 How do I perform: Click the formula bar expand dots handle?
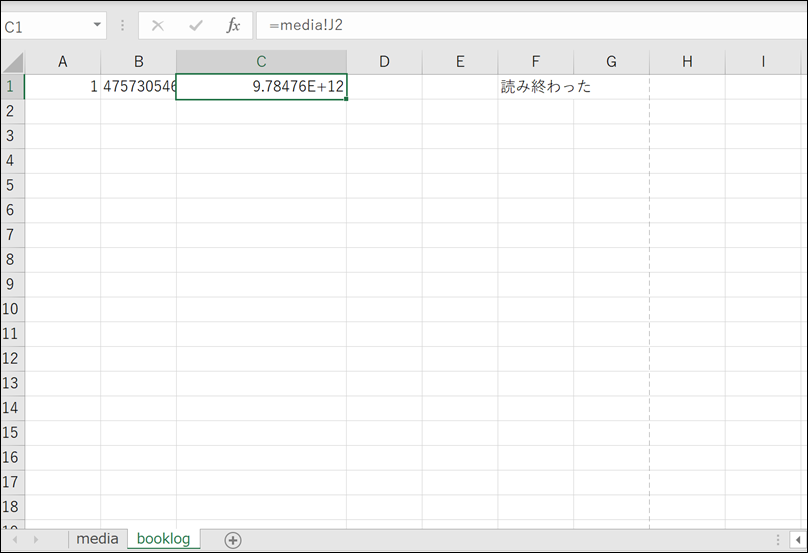(x=122, y=25)
